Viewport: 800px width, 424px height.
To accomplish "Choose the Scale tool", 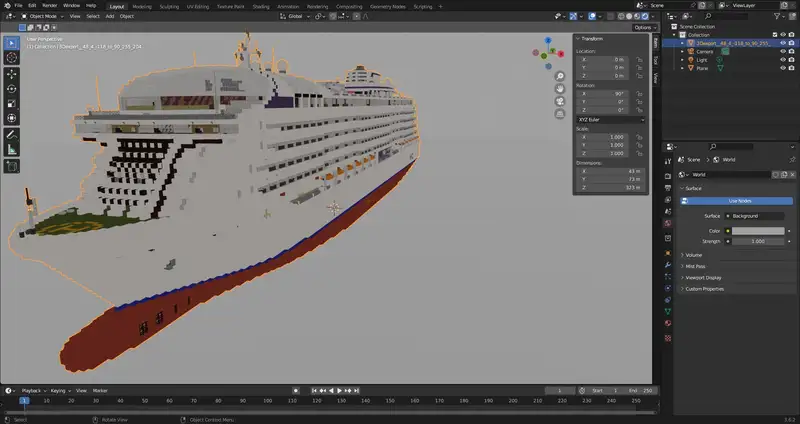I will click(12, 103).
